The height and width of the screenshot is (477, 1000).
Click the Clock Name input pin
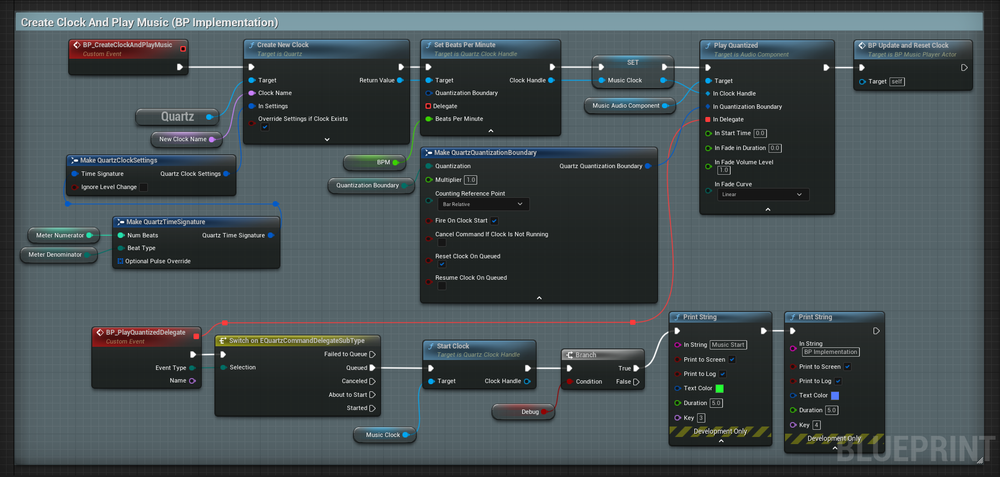tap(252, 93)
